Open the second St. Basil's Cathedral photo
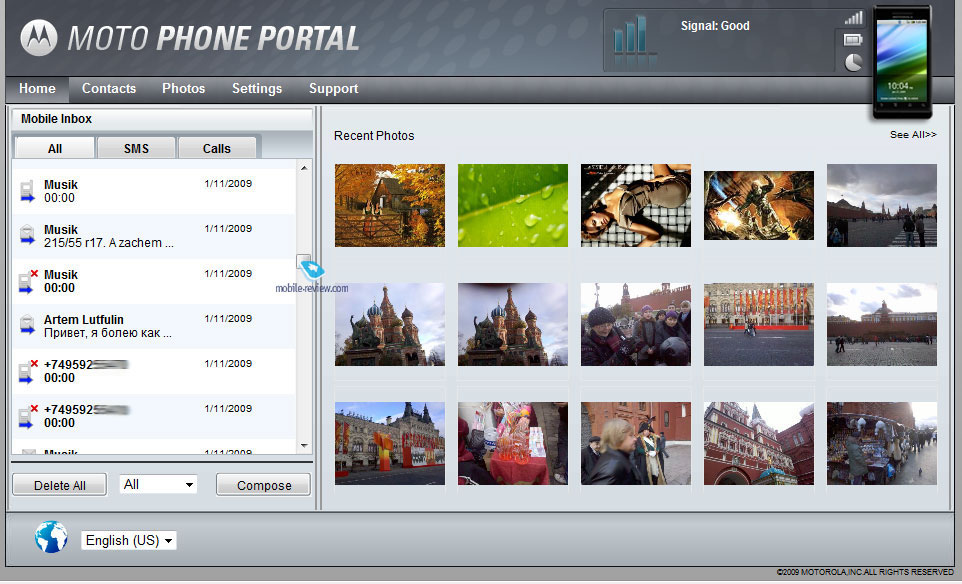Image resolution: width=962 pixels, height=584 pixels. pos(513,325)
